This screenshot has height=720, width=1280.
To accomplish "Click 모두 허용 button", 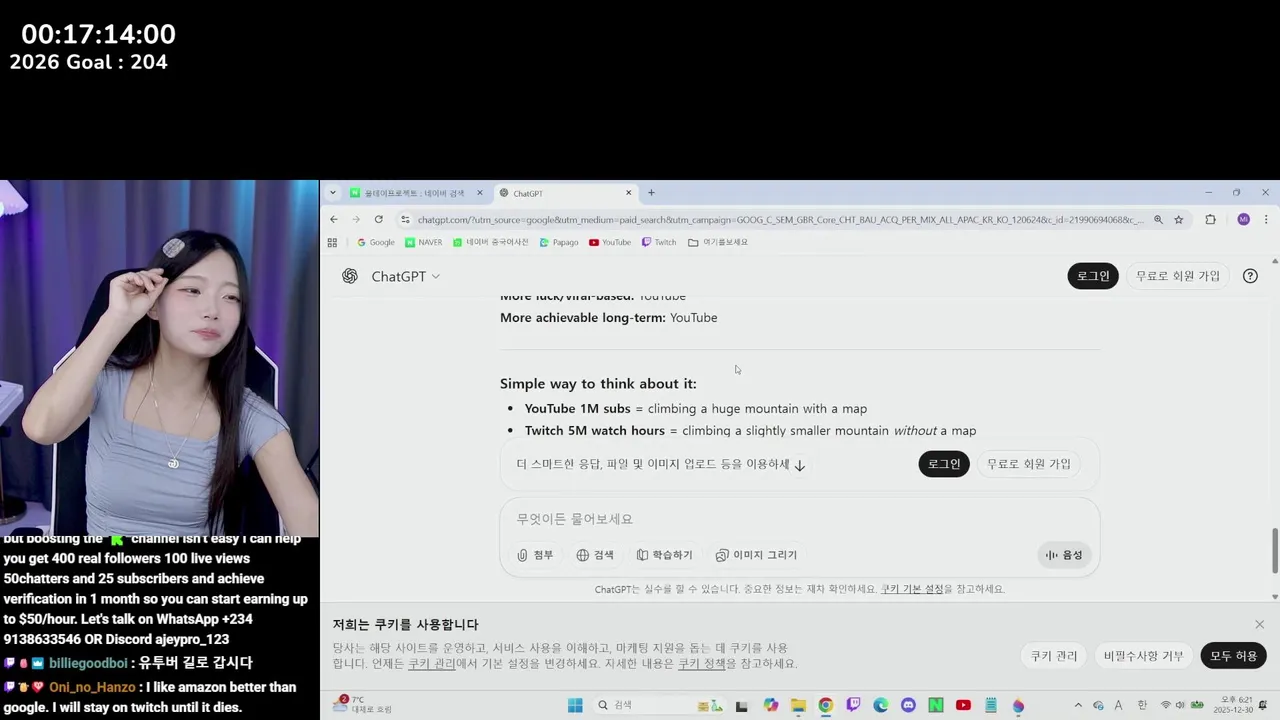I will tap(1234, 656).
